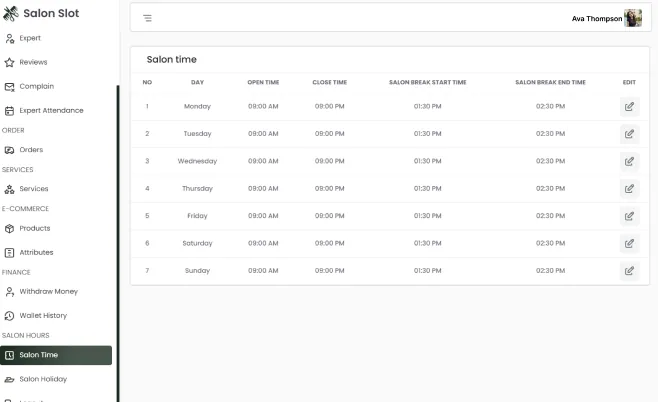This screenshot has width=658, height=402.
Task: Click the Salon time card heading
Action: pos(172,60)
